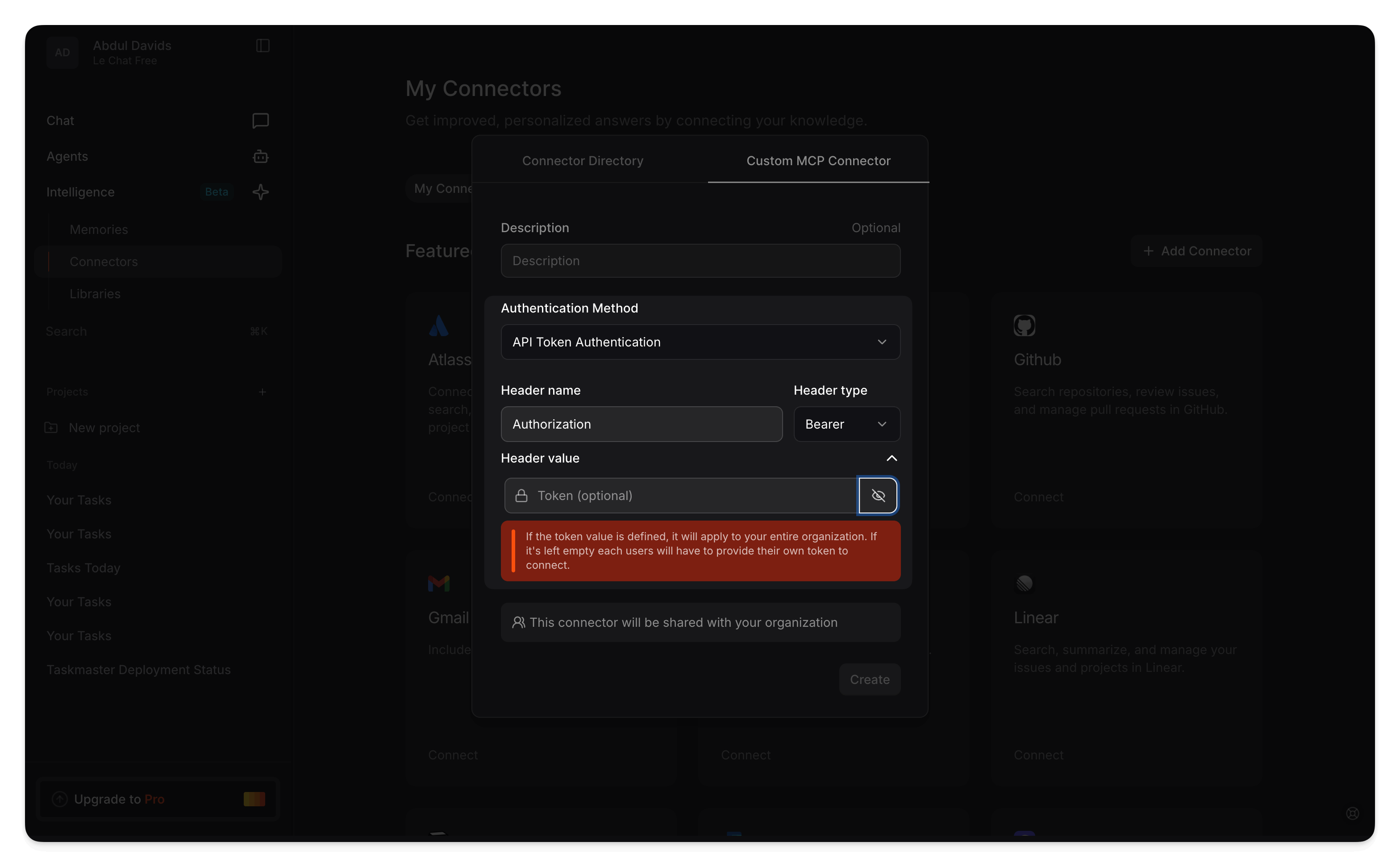Image resolution: width=1400 pixels, height=867 pixels.
Task: Collapse the Header value section chevron
Action: (x=892, y=458)
